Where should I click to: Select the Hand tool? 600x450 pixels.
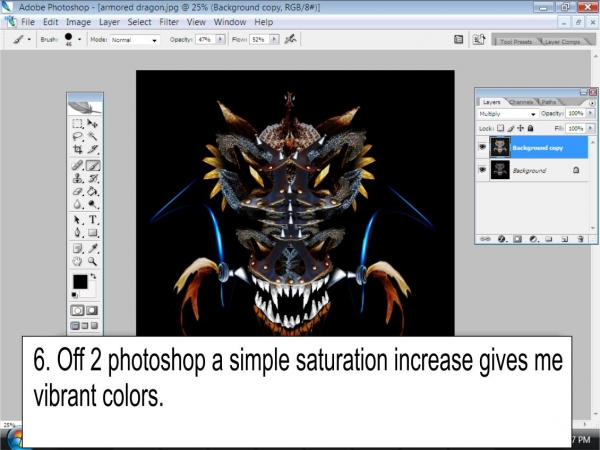[x=78, y=261]
